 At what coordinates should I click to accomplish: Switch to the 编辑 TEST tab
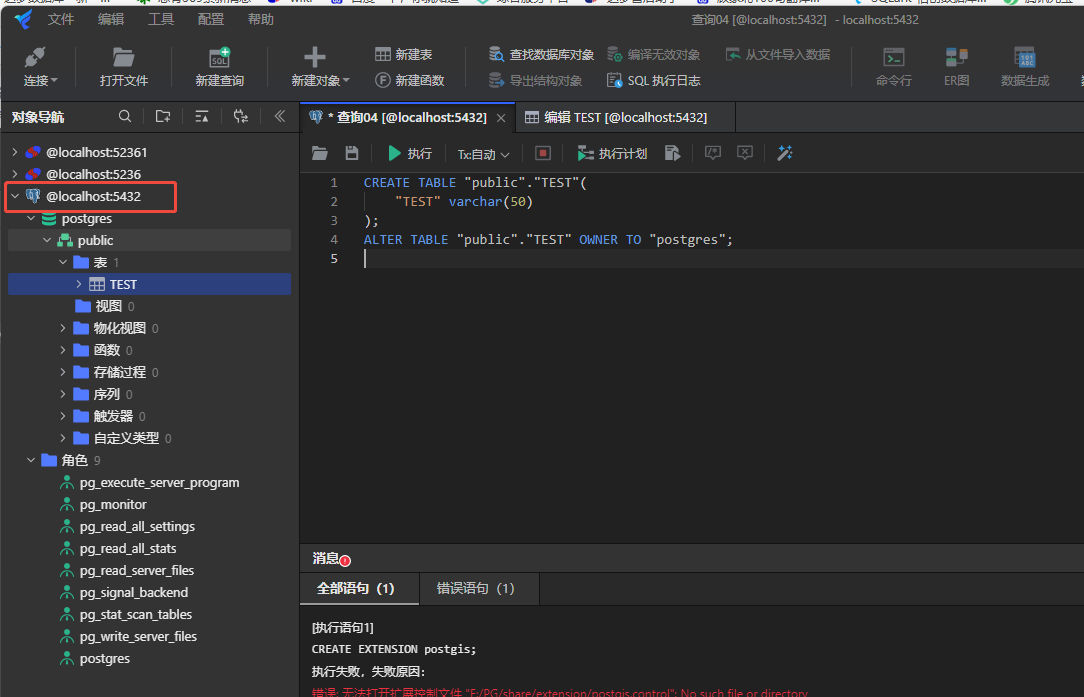pos(625,118)
